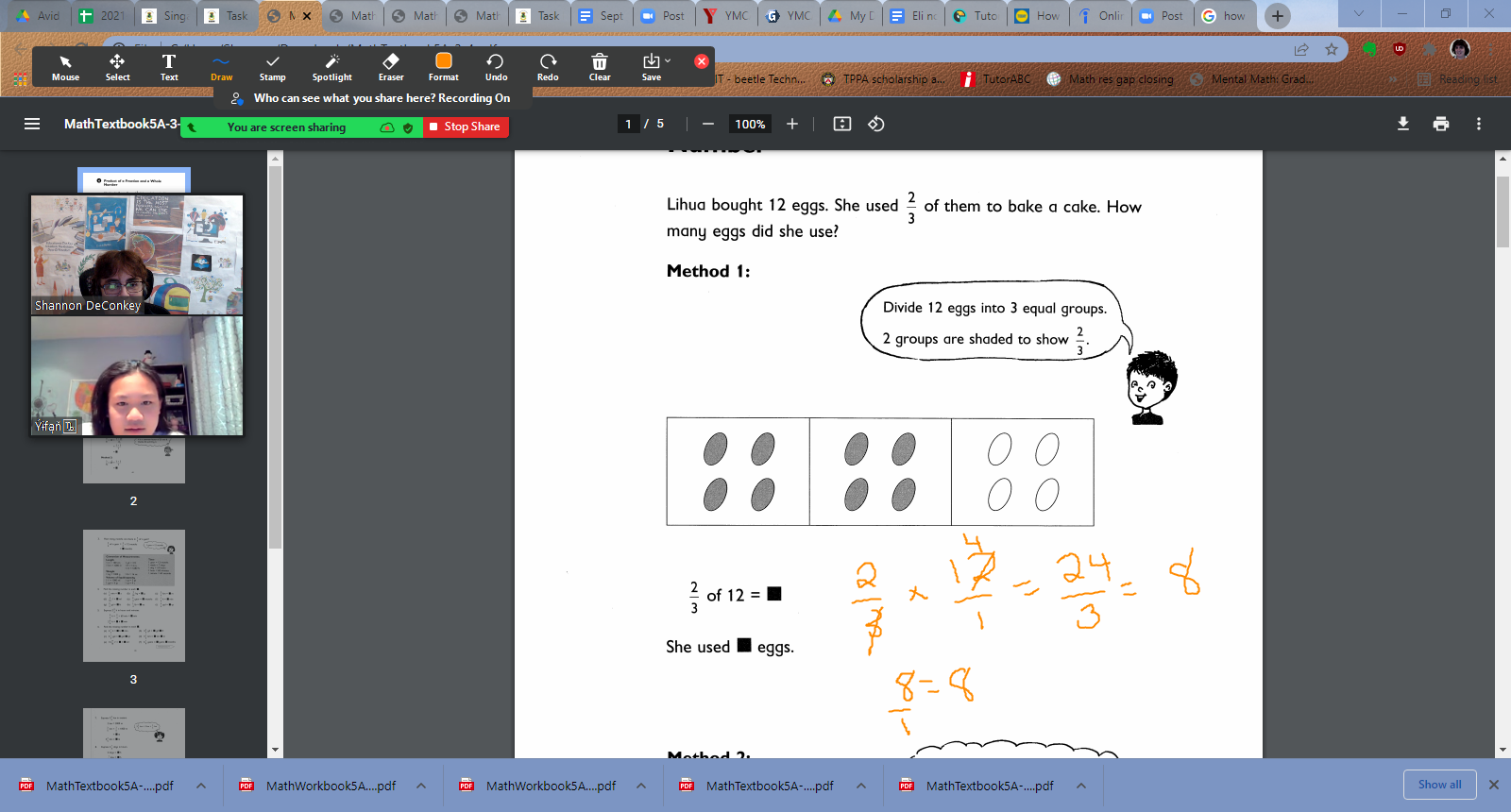This screenshot has height=812, width=1511.
Task: Expand options for first MathTextbook5A download
Action: (x=201, y=786)
